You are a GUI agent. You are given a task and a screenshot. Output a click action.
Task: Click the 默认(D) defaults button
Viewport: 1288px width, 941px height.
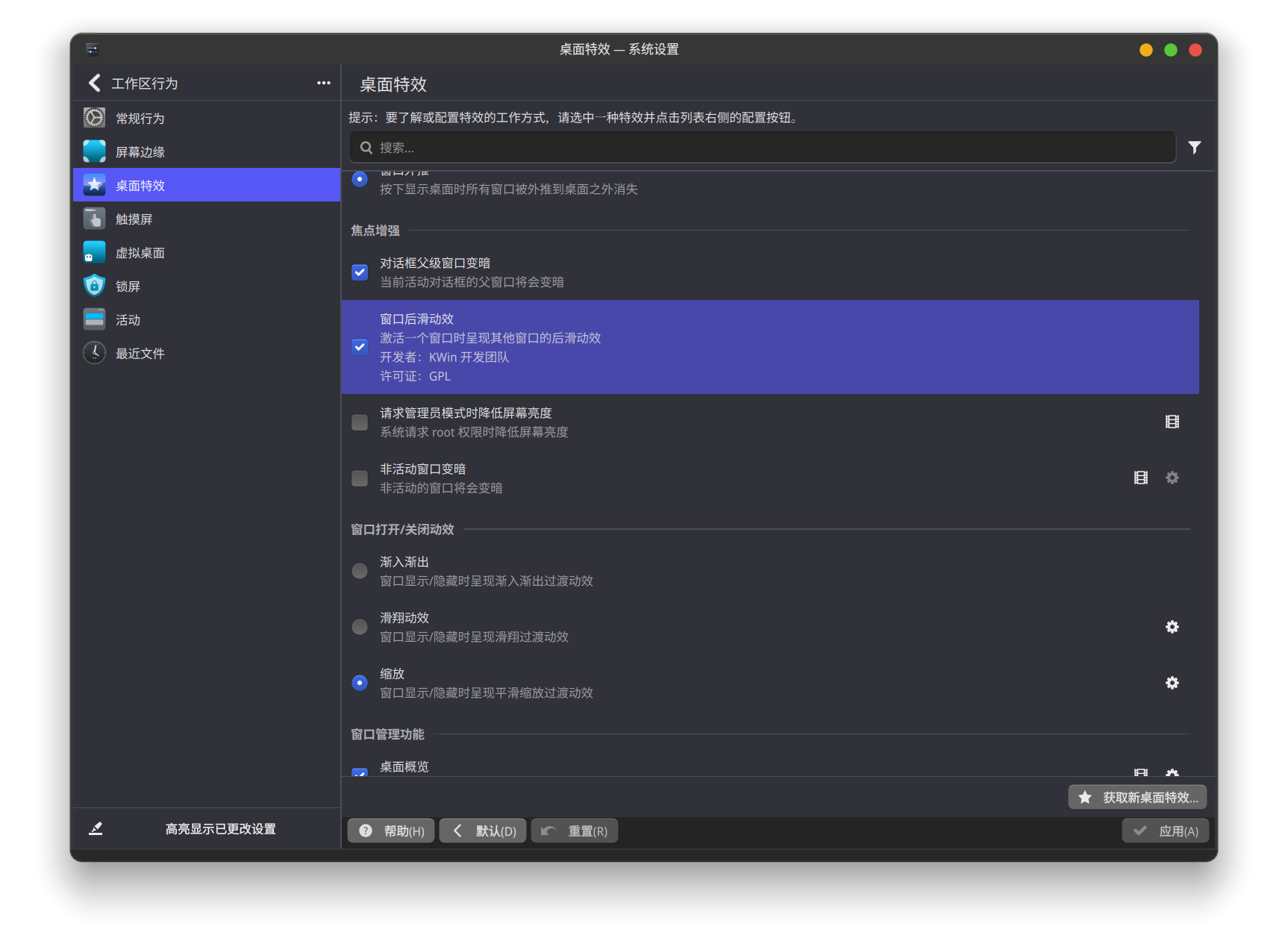tap(483, 831)
